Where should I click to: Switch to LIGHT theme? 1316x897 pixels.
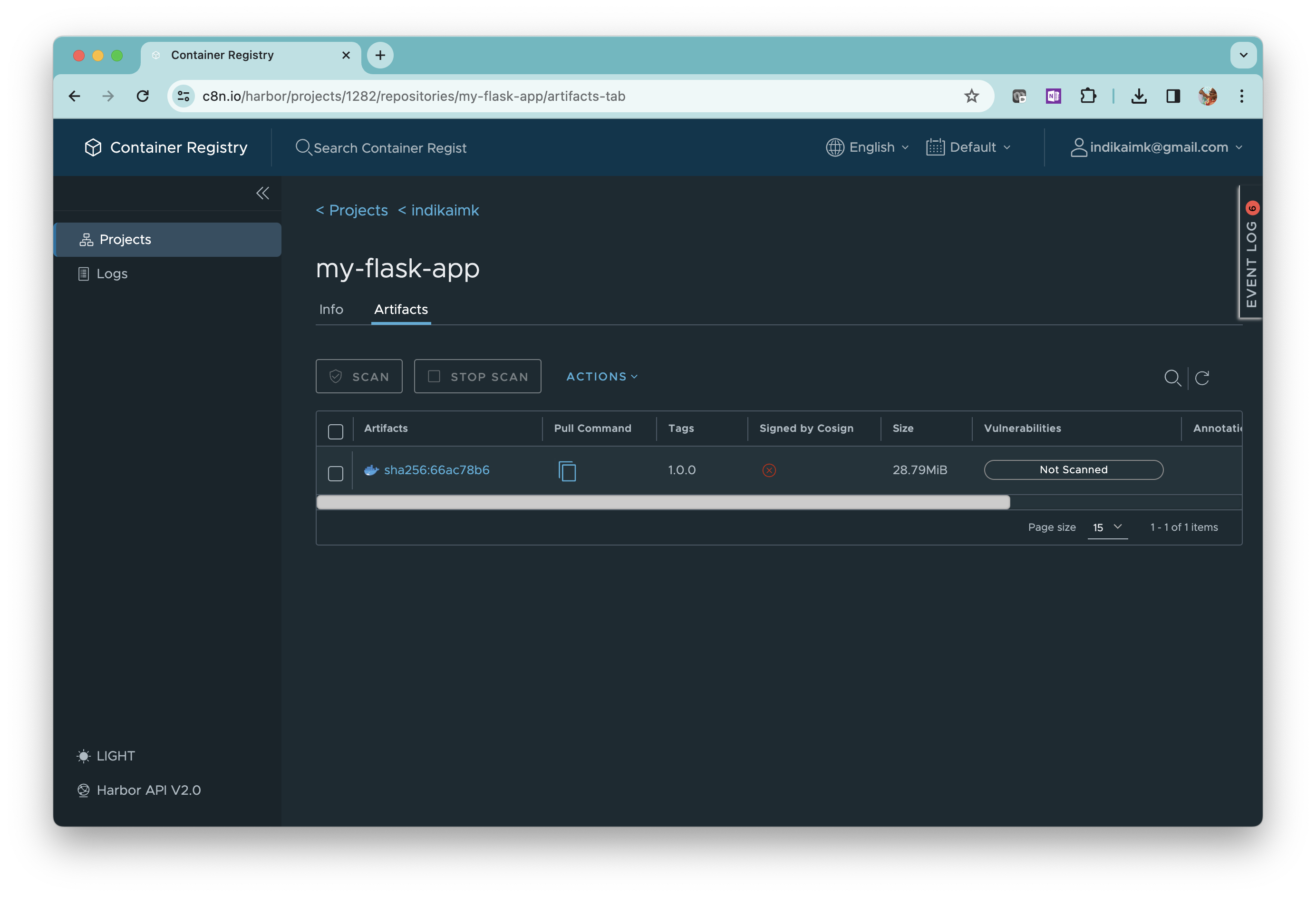(106, 756)
